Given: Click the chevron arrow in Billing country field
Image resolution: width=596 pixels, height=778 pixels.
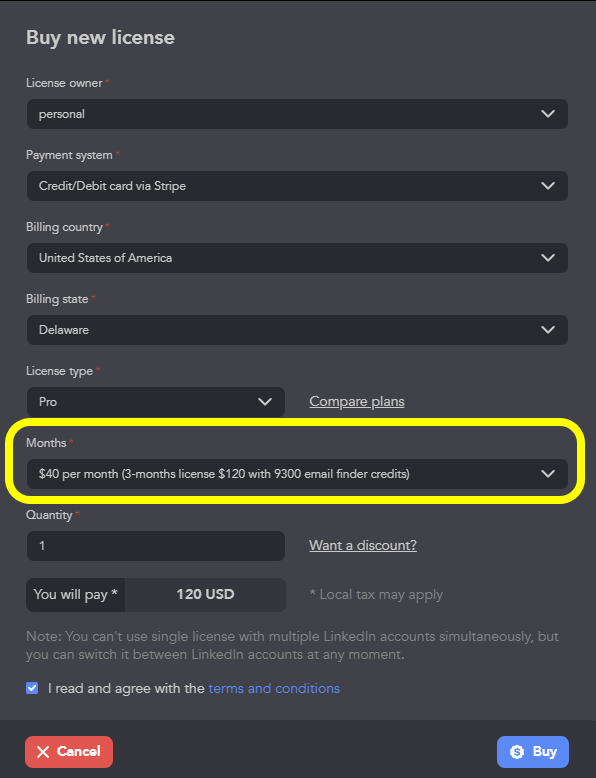Looking at the screenshot, I should click(x=548, y=258).
